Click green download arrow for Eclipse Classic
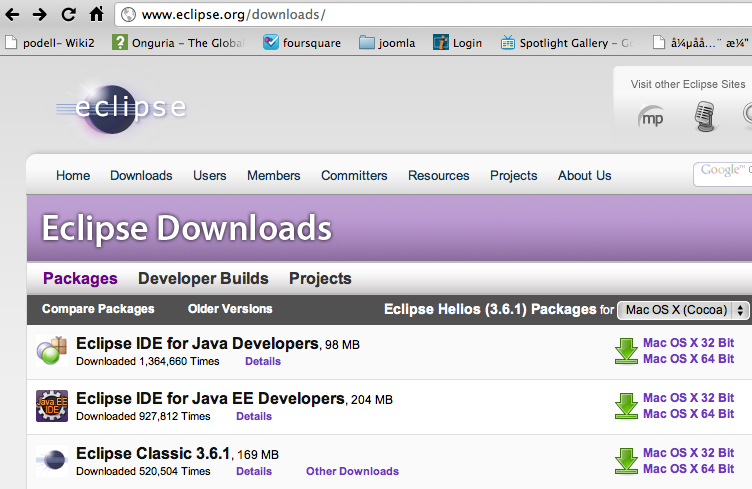Image resolution: width=752 pixels, height=489 pixels. (x=626, y=461)
